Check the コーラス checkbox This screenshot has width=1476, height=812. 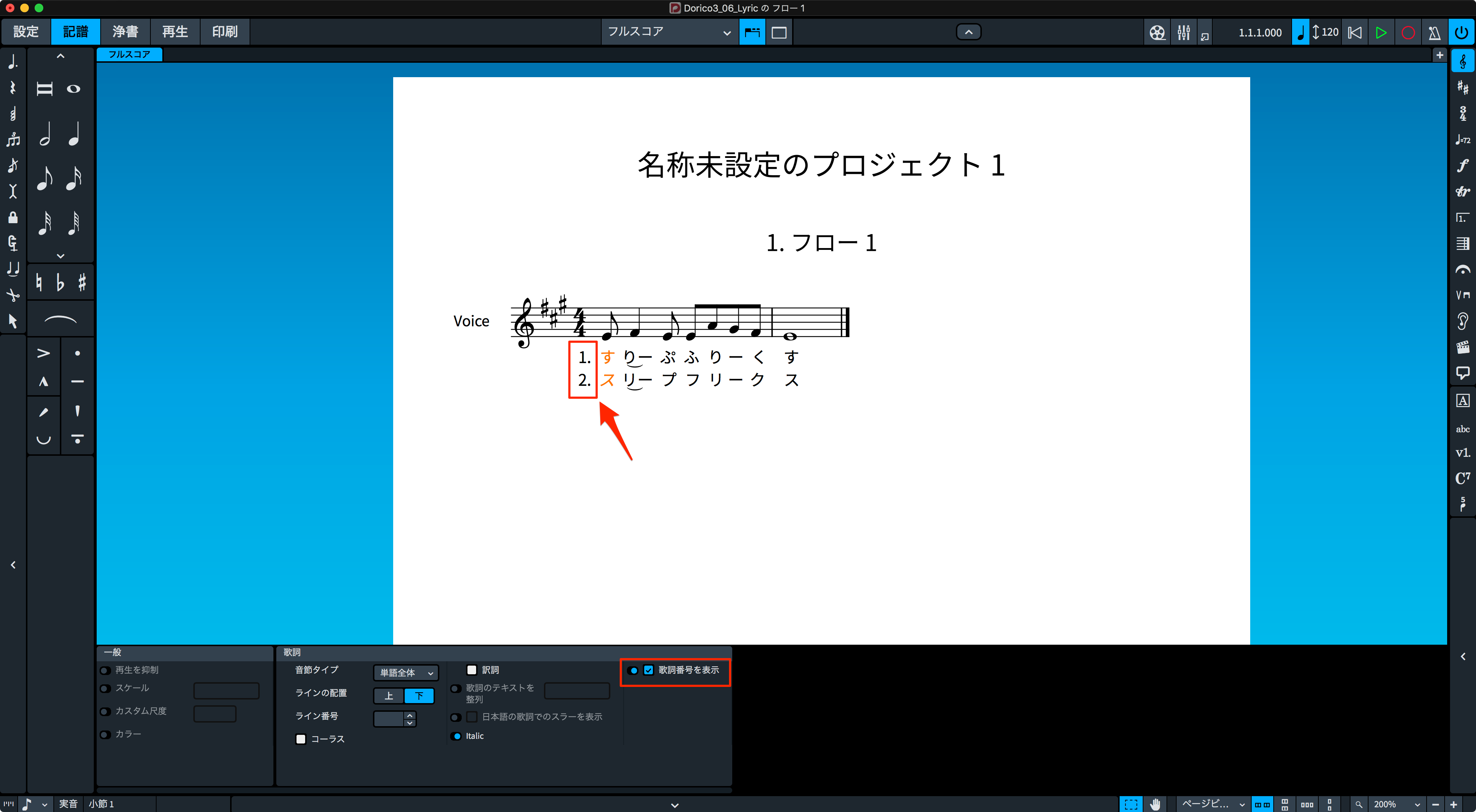pyautogui.click(x=301, y=739)
